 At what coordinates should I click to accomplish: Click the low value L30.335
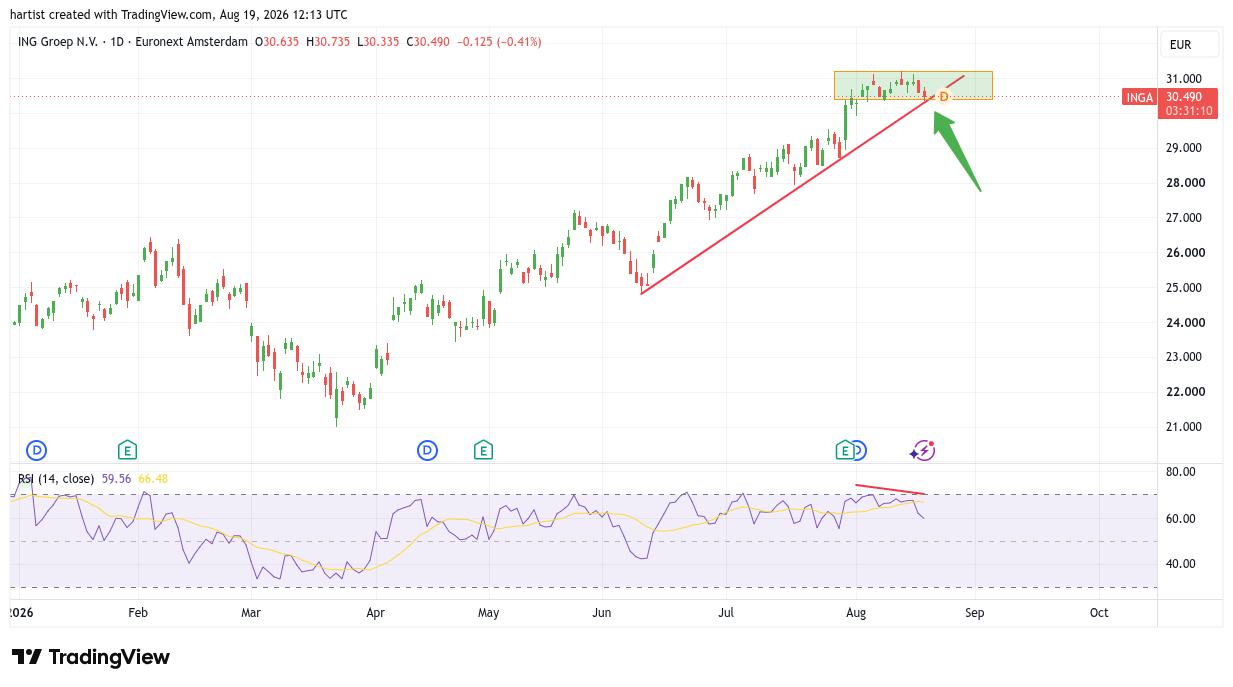(377, 42)
